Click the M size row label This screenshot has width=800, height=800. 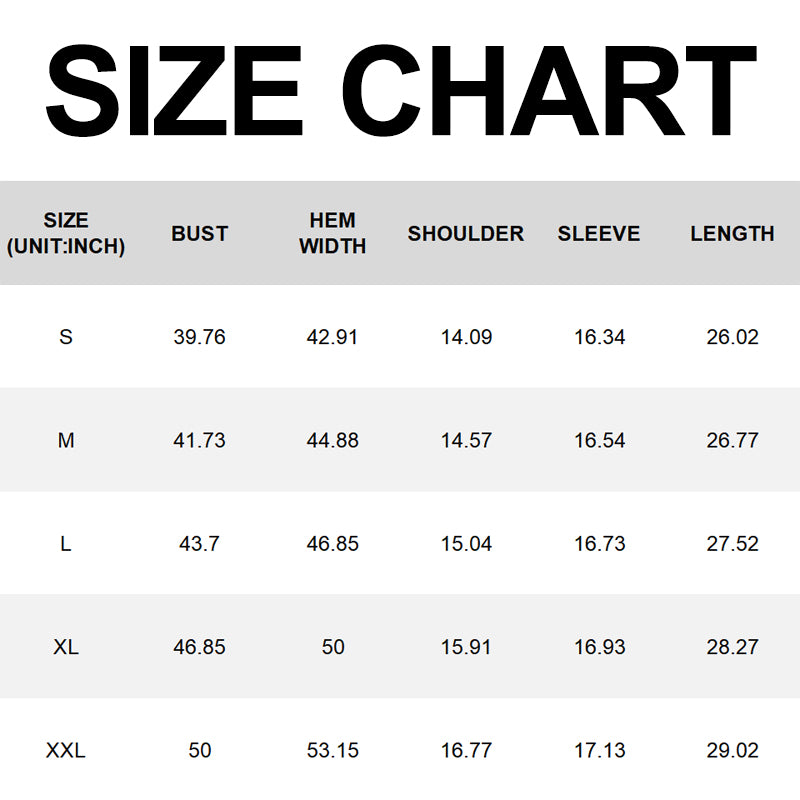click(66, 440)
